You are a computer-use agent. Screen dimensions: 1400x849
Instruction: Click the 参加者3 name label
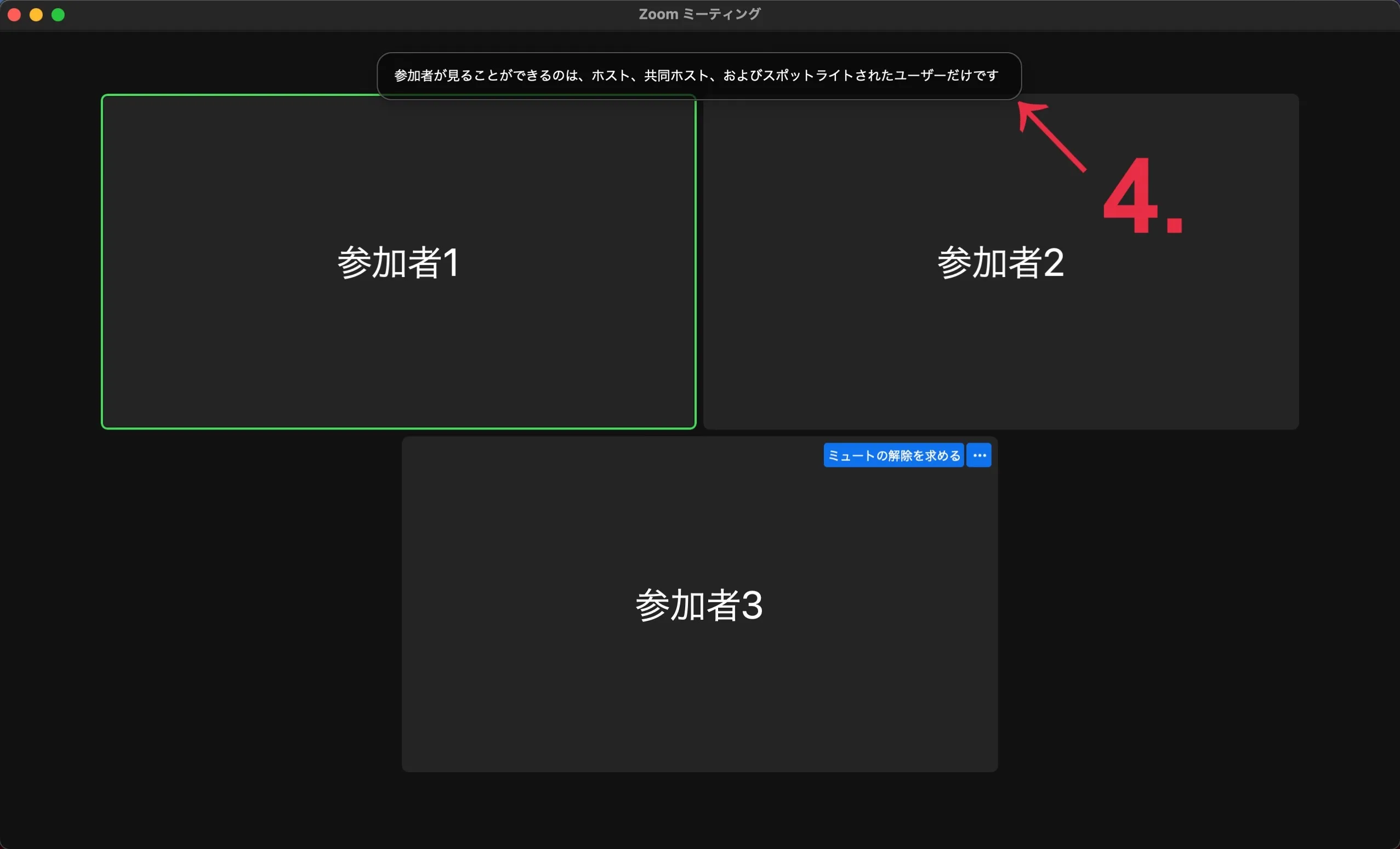pyautogui.click(x=699, y=605)
